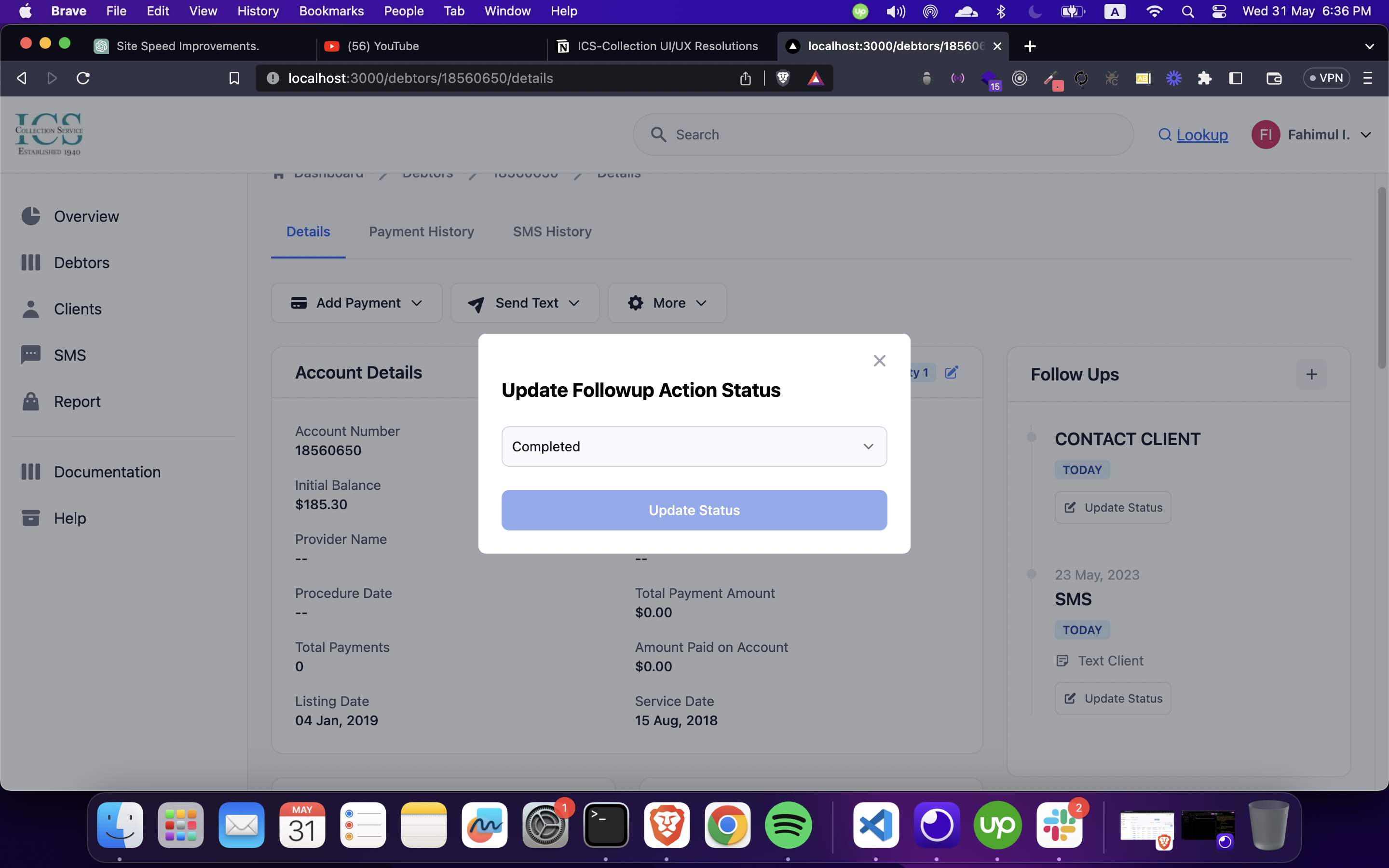Toggle the browser sidebar panel button

pyautogui.click(x=1235, y=78)
